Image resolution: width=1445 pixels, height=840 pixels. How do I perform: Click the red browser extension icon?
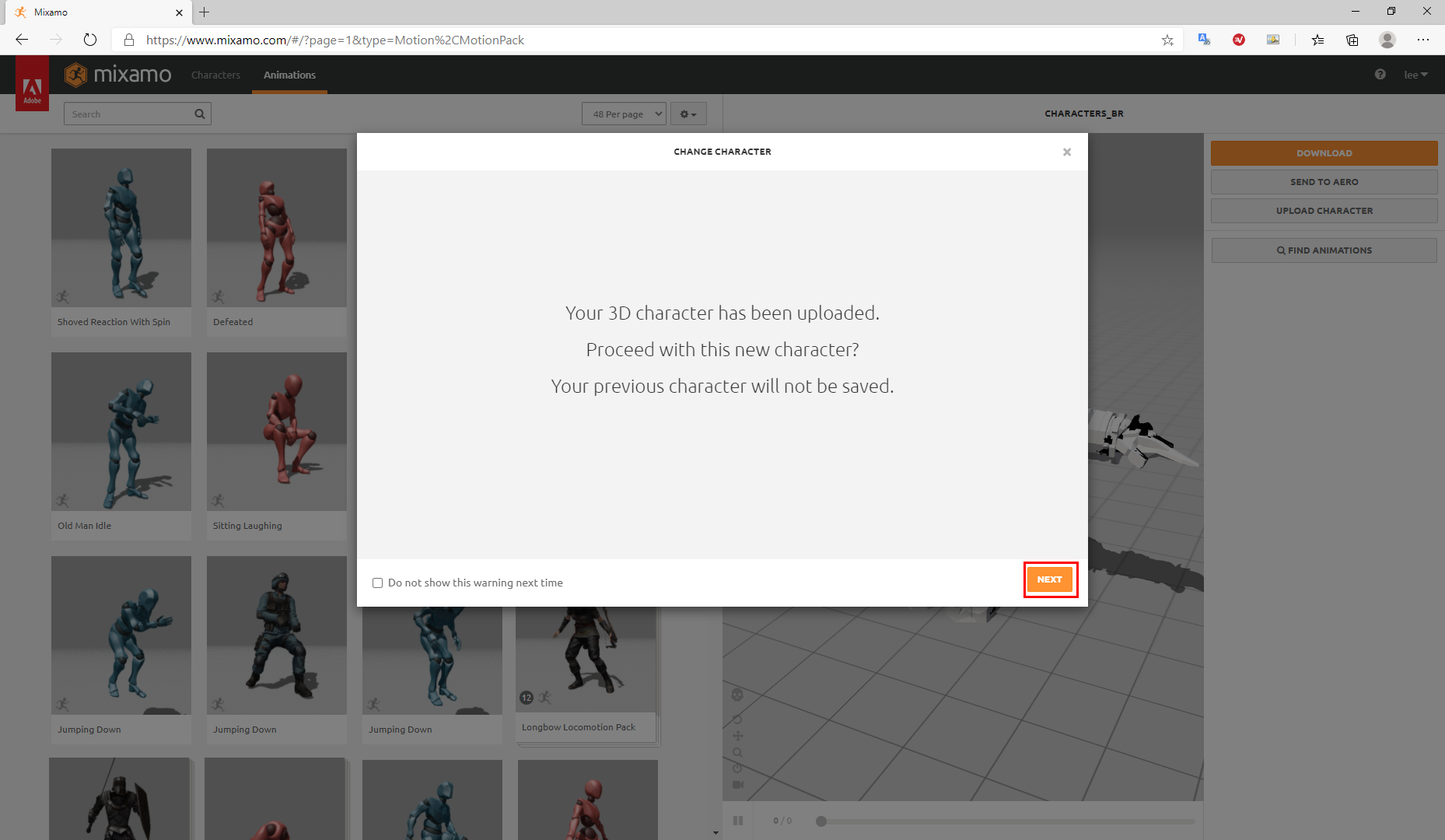click(1239, 40)
